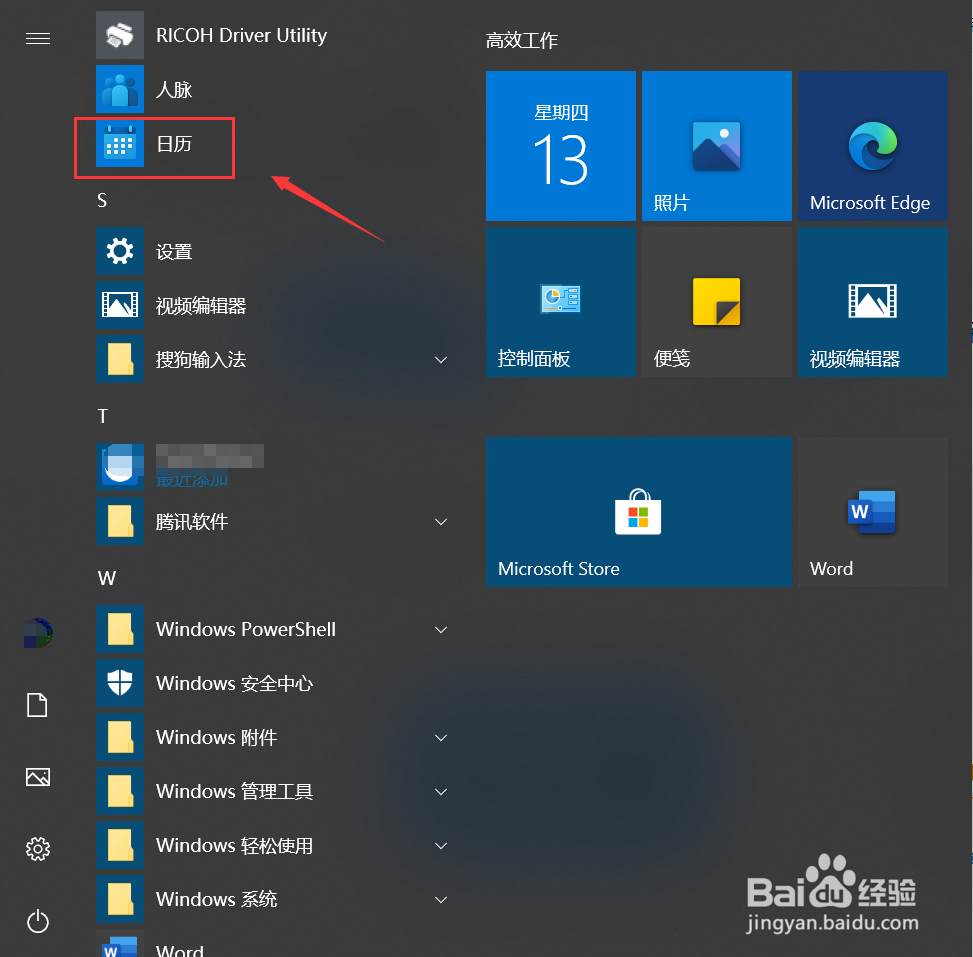Jump via the S letter header

pos(102,200)
